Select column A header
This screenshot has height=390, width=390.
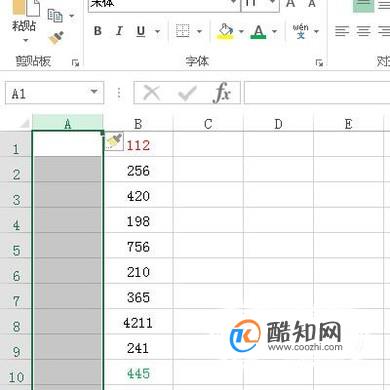[68, 123]
